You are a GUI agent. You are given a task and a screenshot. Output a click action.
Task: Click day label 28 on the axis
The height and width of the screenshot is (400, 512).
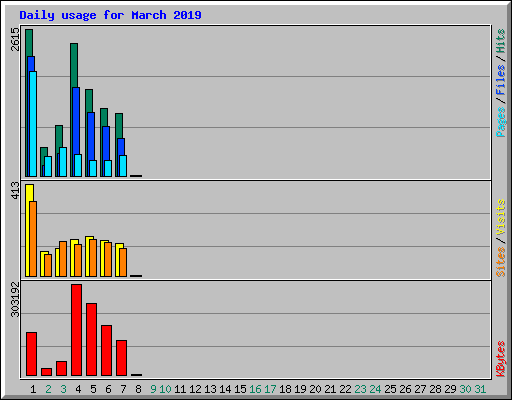(435, 389)
